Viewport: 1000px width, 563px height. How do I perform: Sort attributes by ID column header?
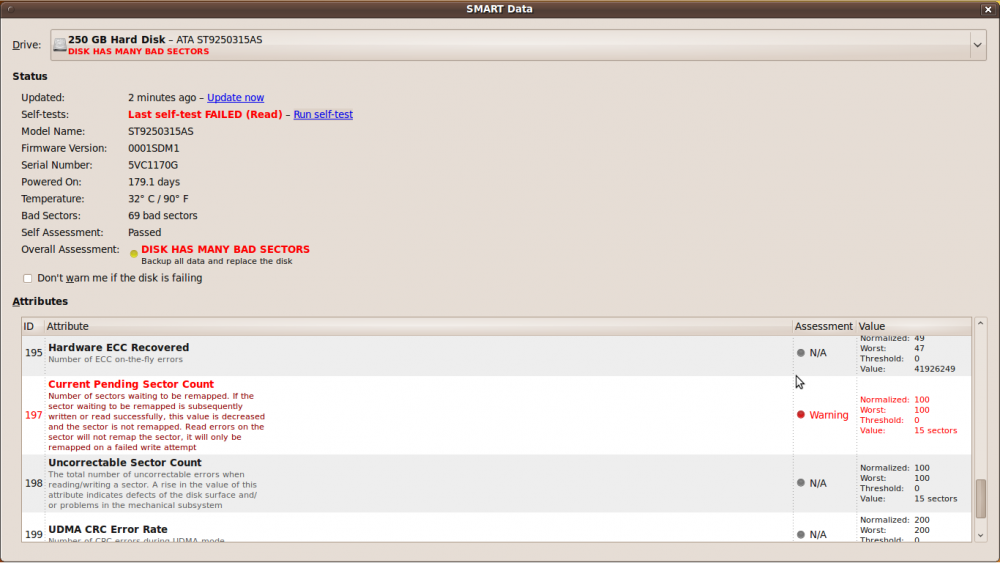[33, 326]
